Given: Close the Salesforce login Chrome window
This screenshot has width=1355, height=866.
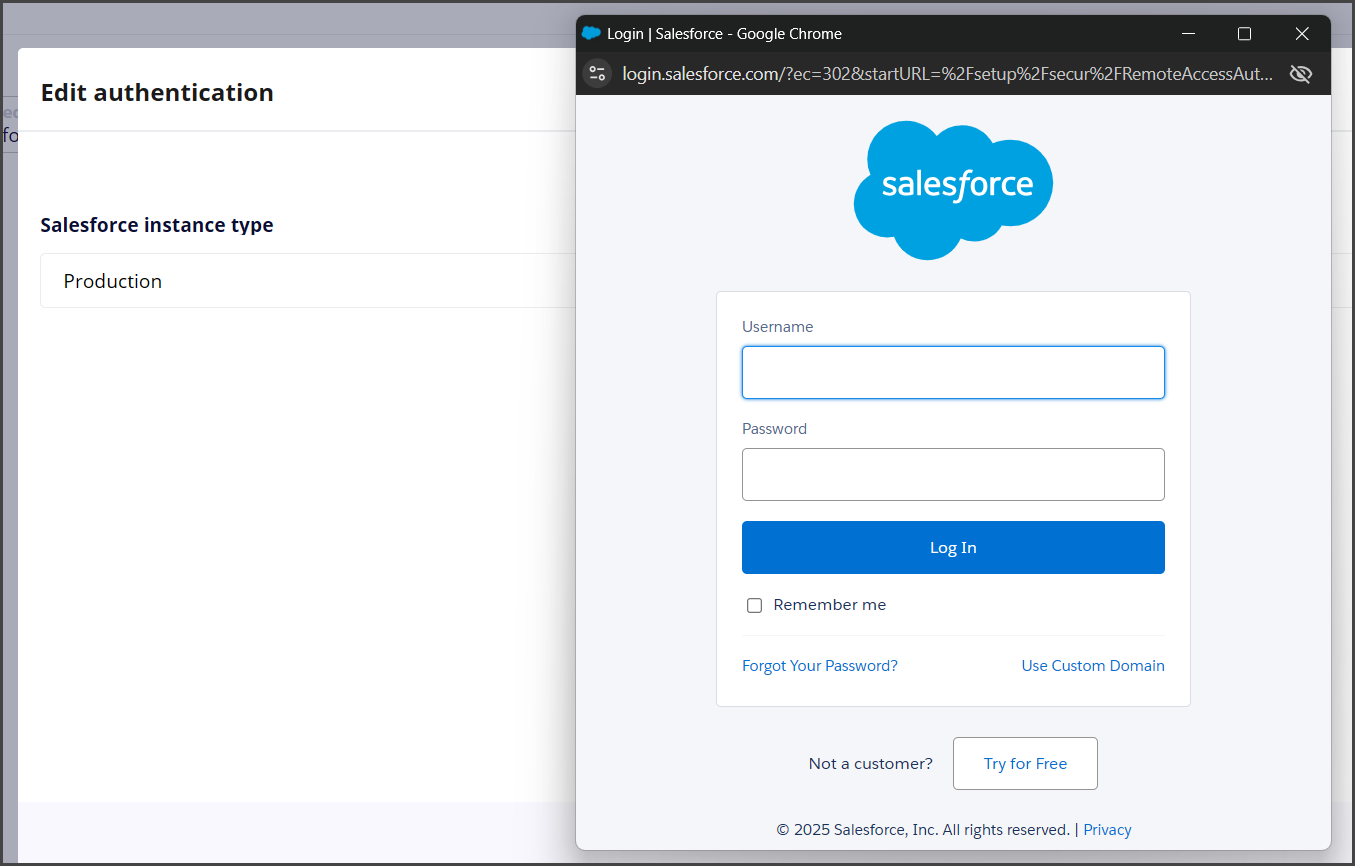Looking at the screenshot, I should (1302, 33).
